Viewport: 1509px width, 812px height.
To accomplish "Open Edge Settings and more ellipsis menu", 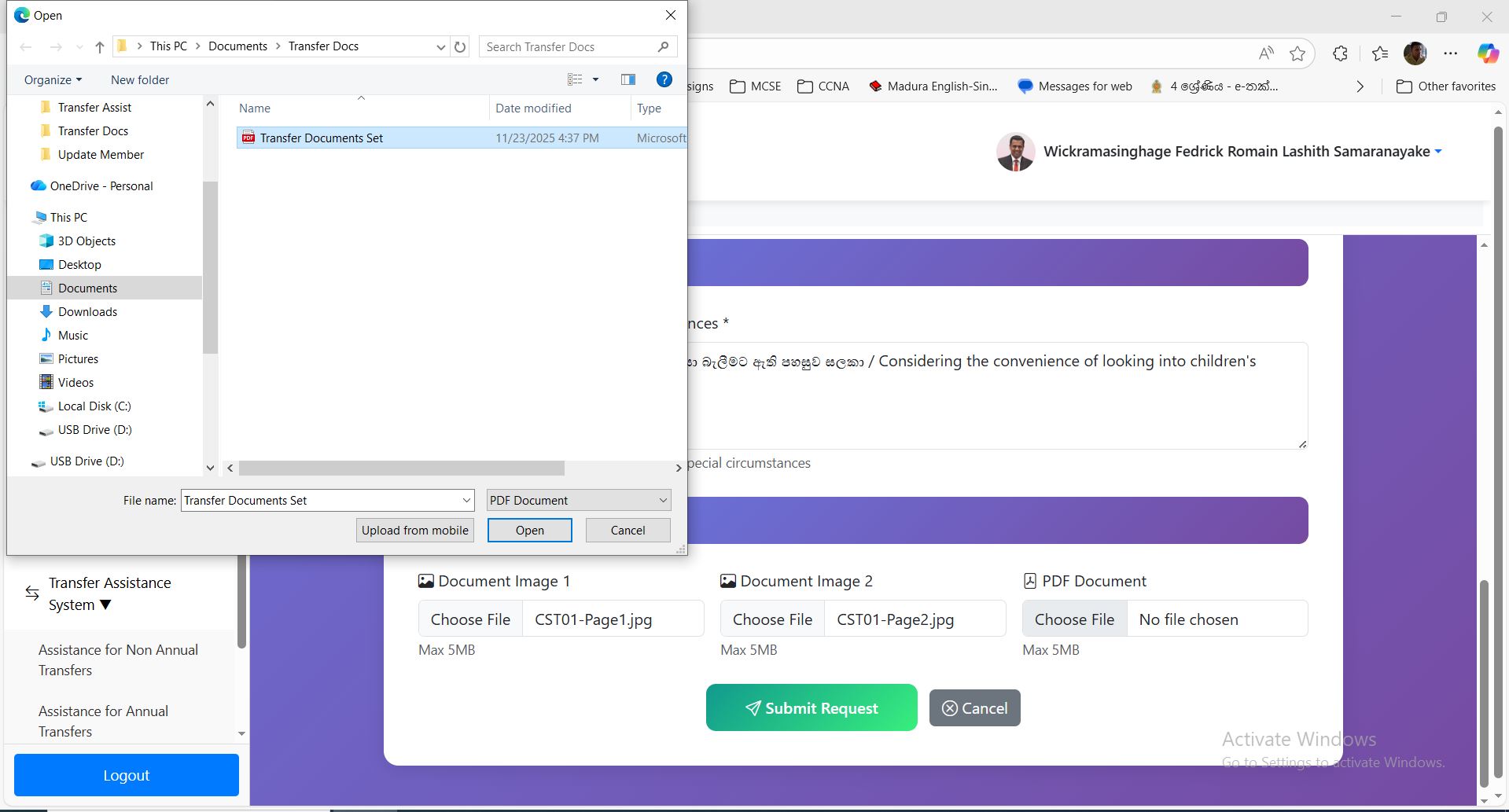I will point(1450,53).
